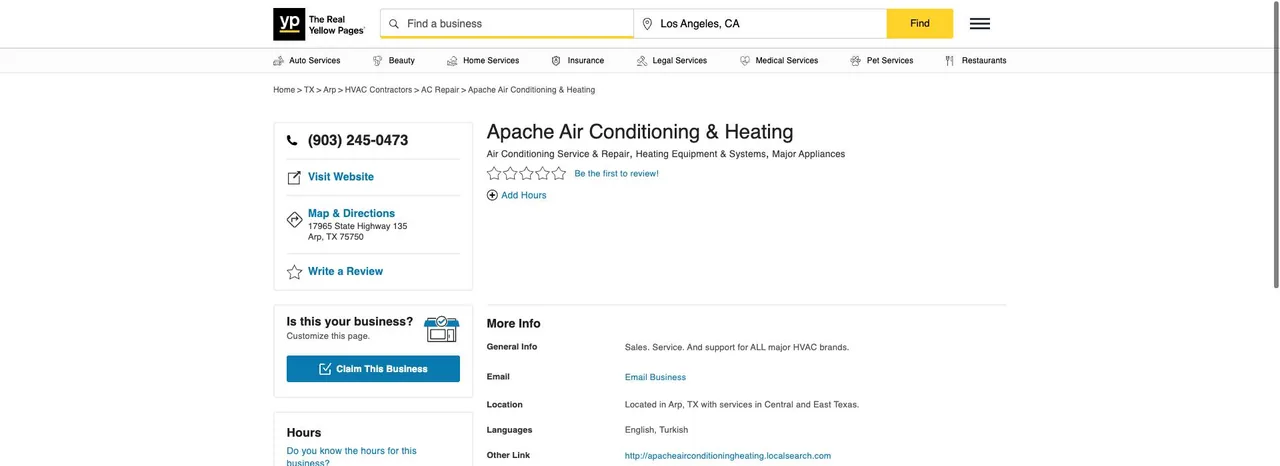Click Add Hours link
Image resolution: width=1280 pixels, height=466 pixels.
click(x=524, y=195)
